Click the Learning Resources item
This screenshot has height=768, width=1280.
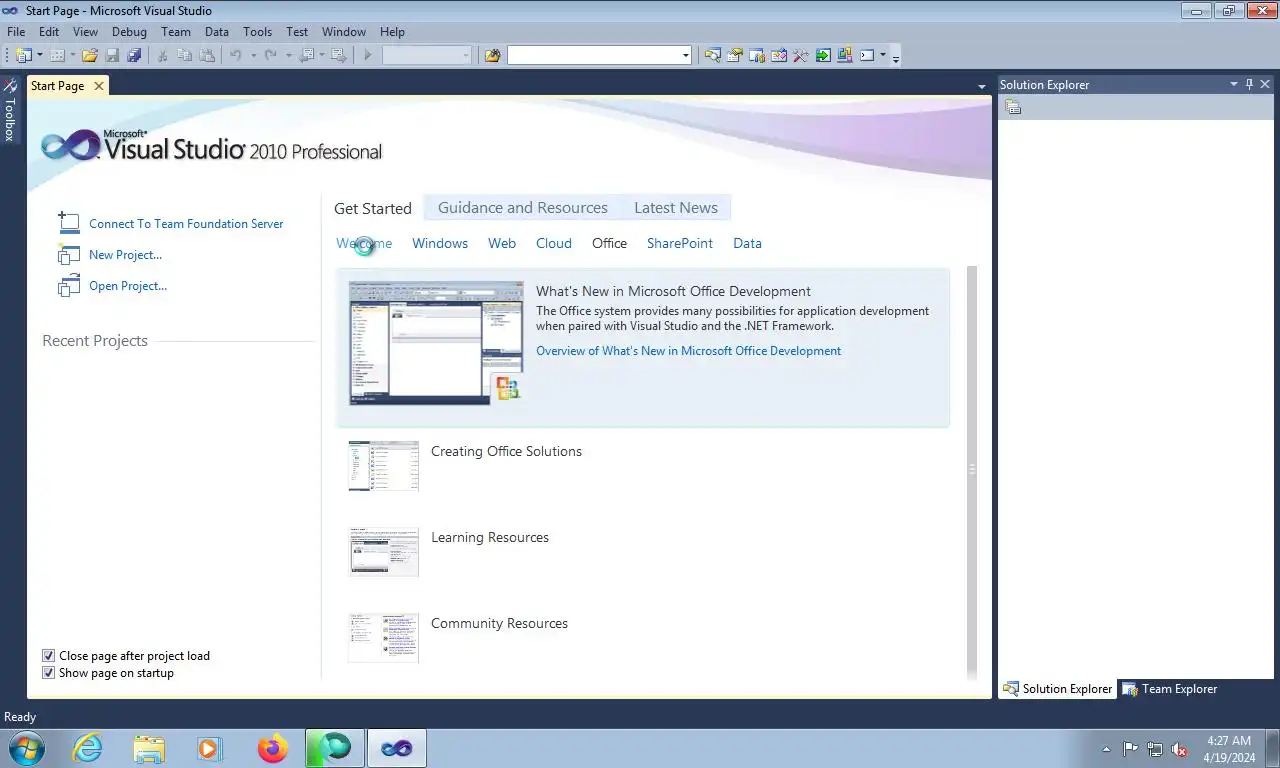(x=490, y=538)
